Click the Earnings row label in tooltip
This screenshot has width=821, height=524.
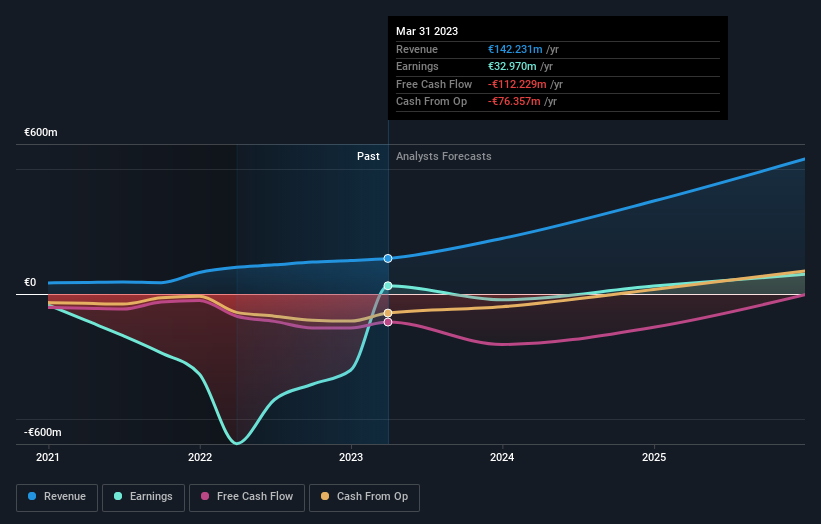(x=417, y=66)
